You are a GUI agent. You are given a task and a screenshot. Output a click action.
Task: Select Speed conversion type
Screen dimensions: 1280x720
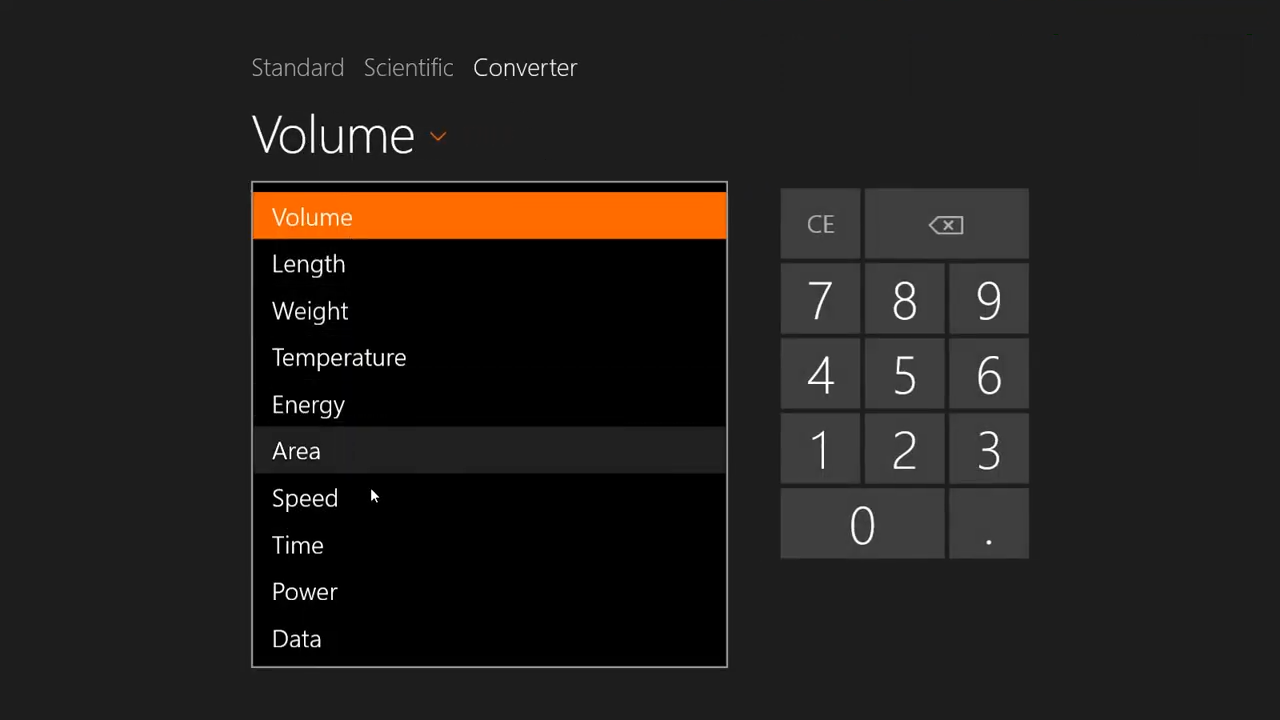(305, 498)
